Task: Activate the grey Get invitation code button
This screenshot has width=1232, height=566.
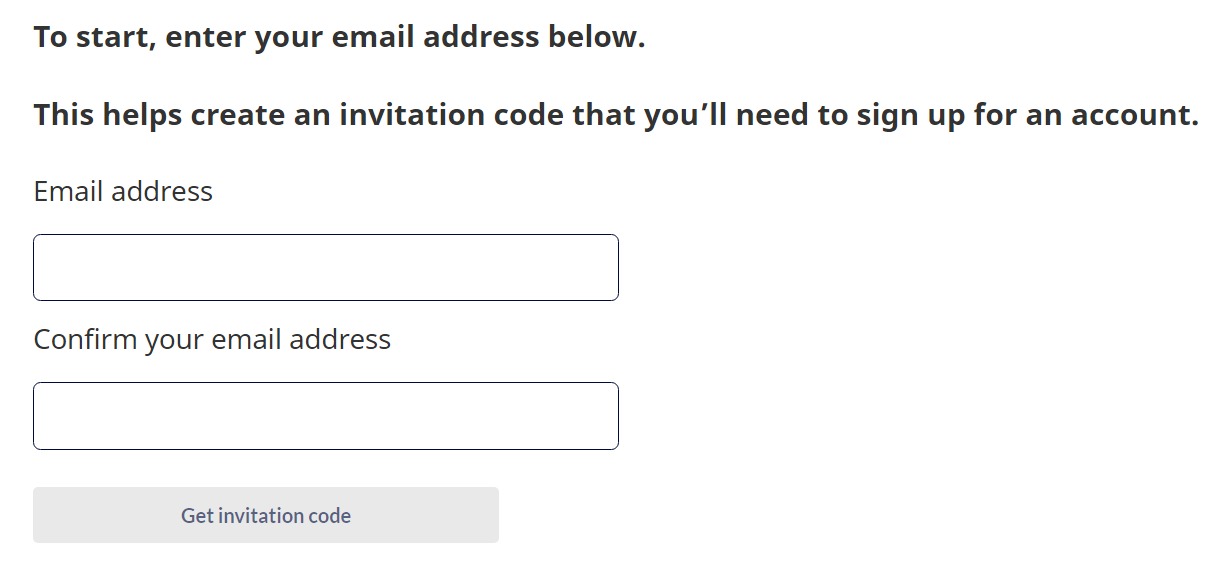Action: pyautogui.click(x=265, y=515)
